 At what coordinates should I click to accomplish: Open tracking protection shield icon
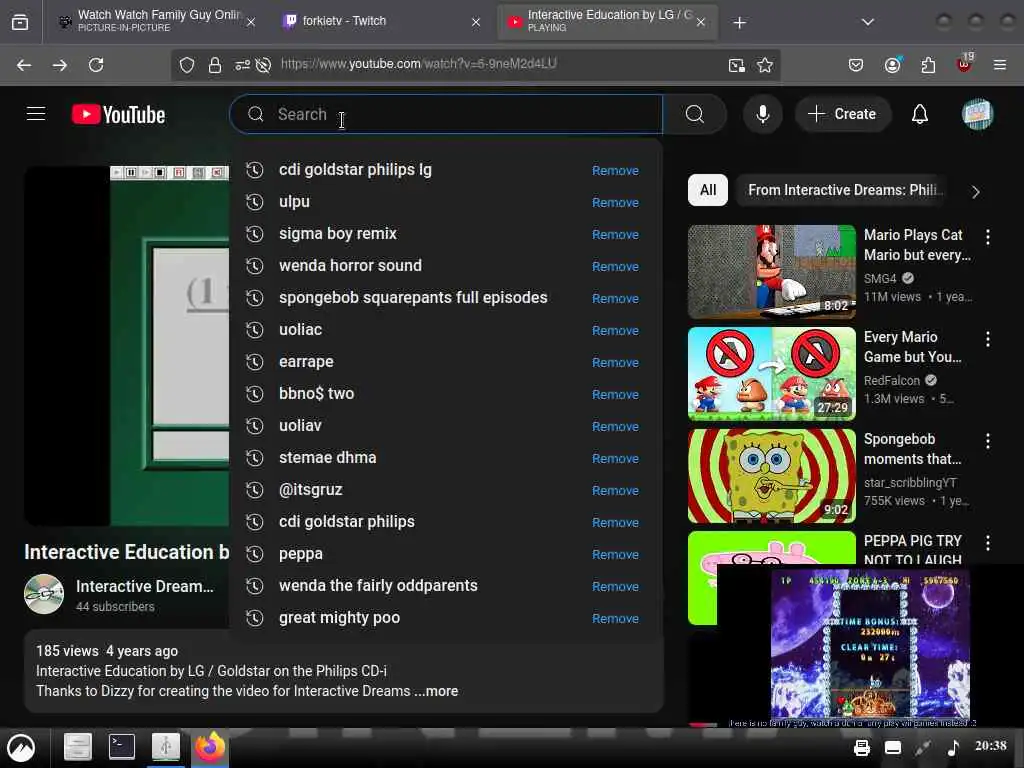(187, 65)
